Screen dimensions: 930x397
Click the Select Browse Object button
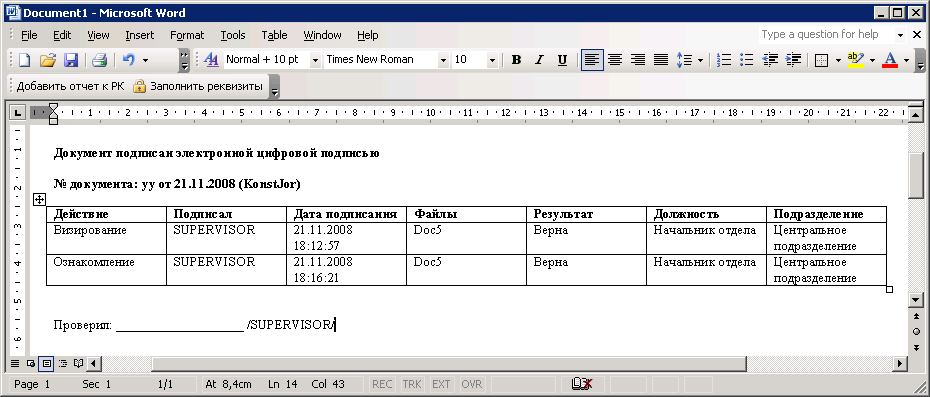click(916, 331)
